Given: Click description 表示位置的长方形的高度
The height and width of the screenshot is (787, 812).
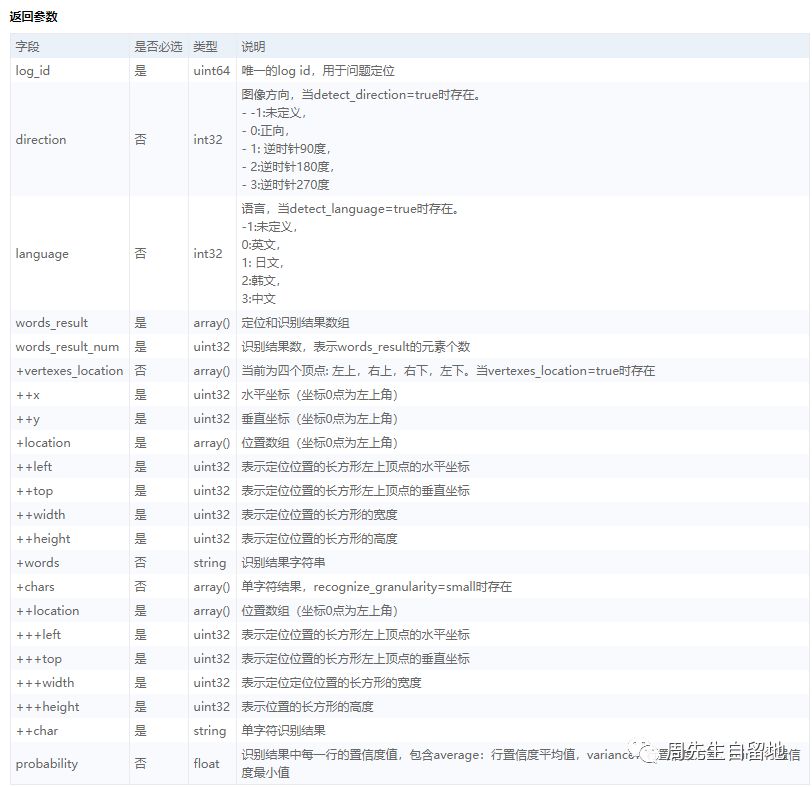Looking at the screenshot, I should pyautogui.click(x=308, y=707).
